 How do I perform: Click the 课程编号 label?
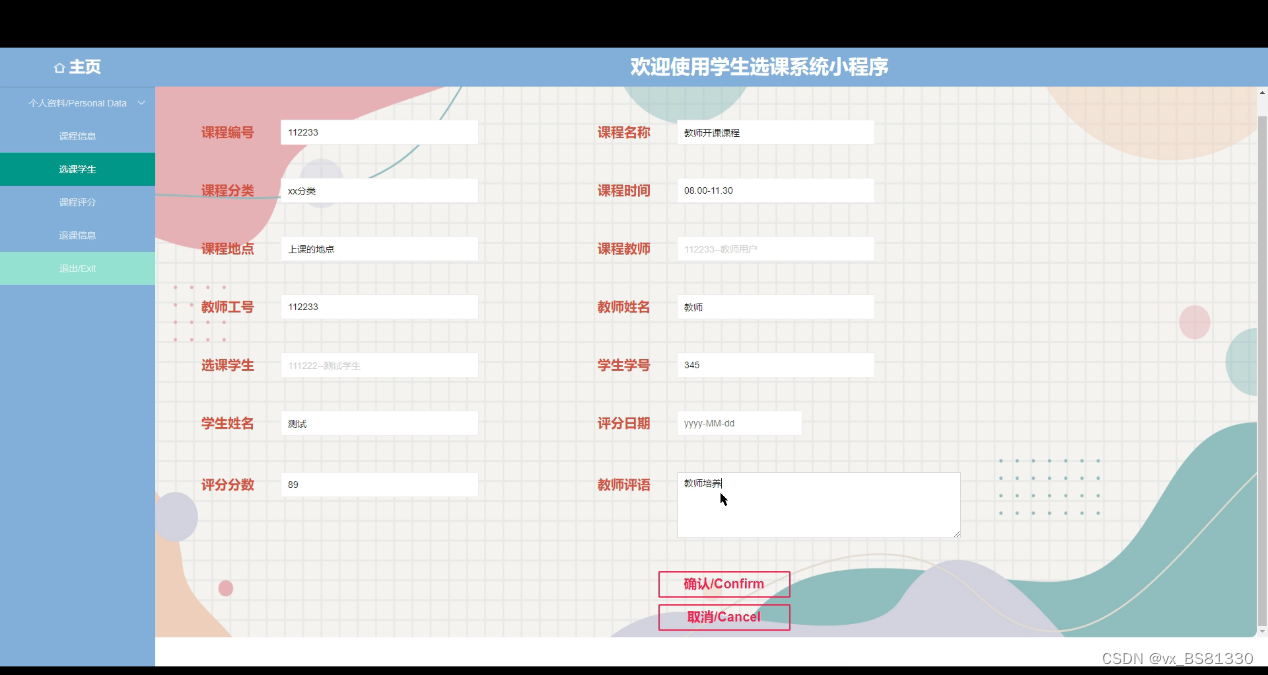point(227,132)
